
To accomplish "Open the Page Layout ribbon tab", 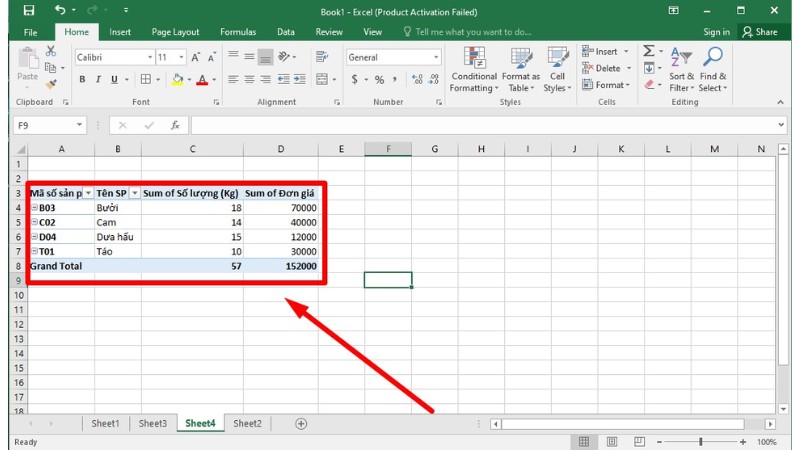I will click(174, 32).
